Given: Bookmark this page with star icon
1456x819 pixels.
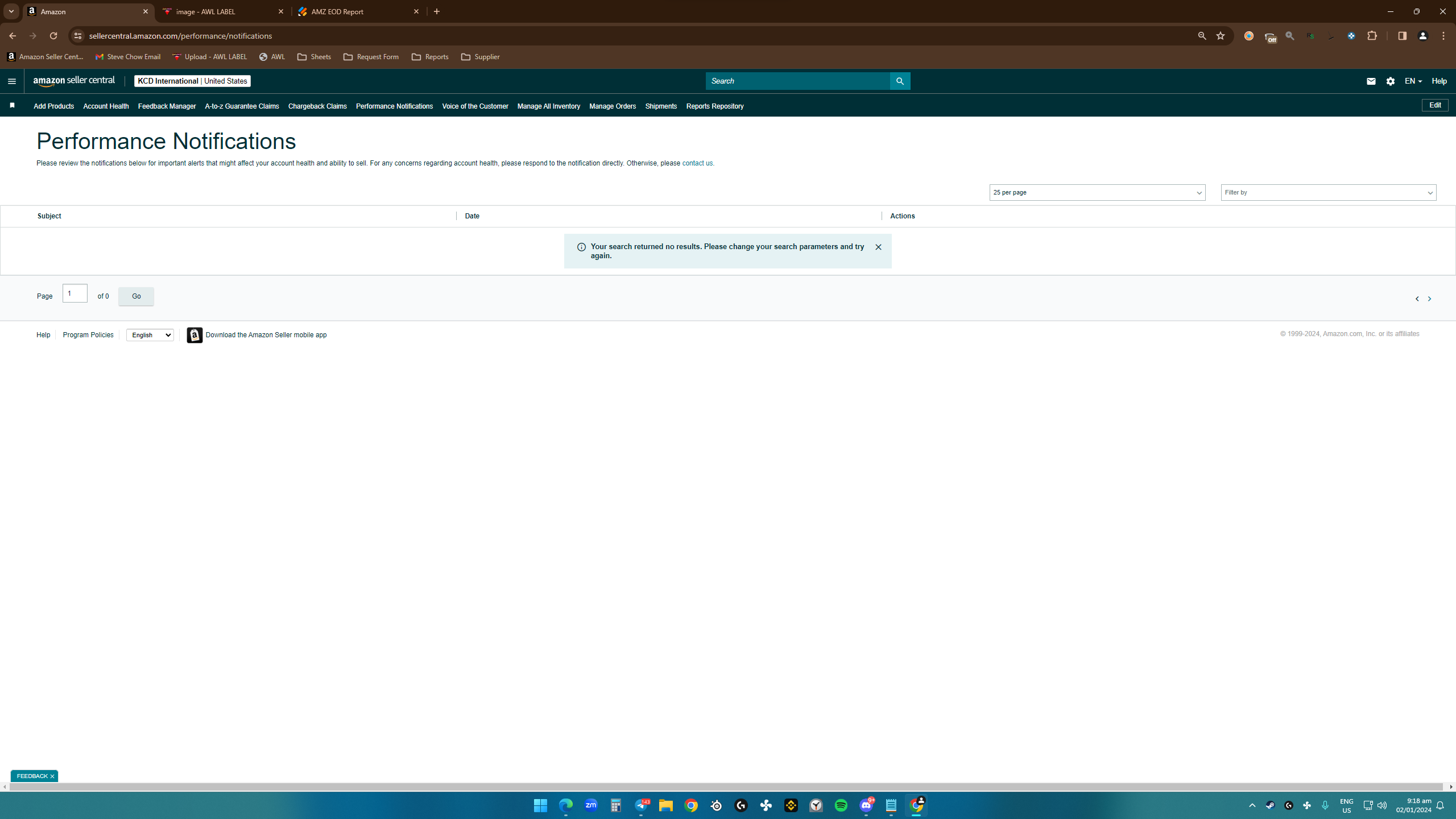Looking at the screenshot, I should point(1221,36).
